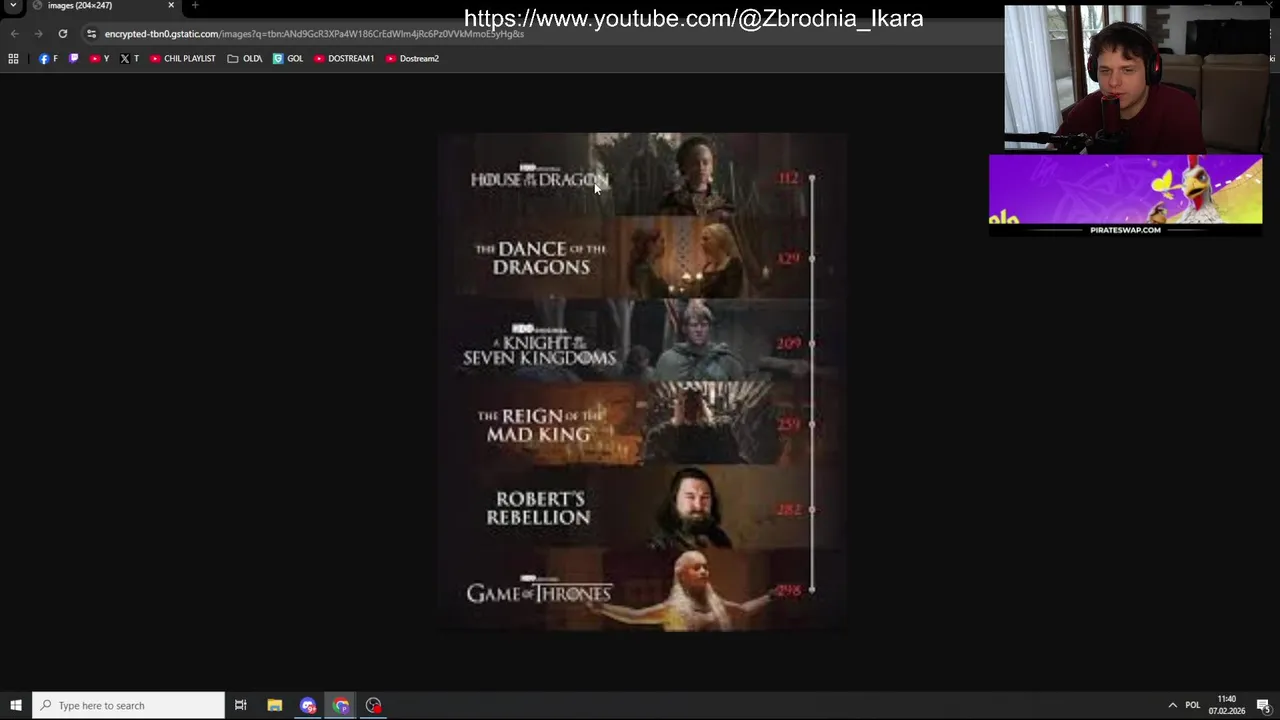Viewport: 1280px width, 720px height.
Task: Click the timeline image in the page
Action: (641, 382)
